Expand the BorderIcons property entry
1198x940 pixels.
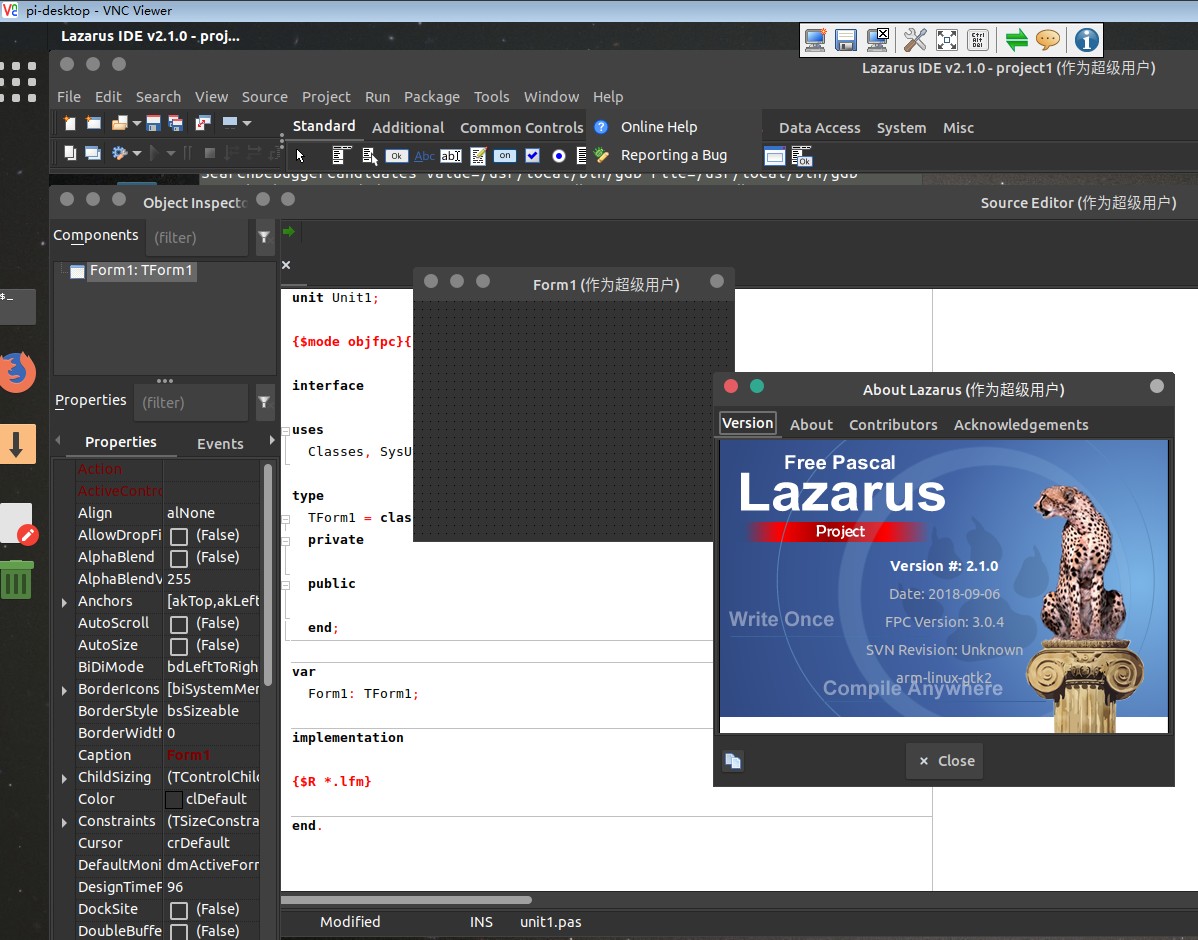coord(64,689)
